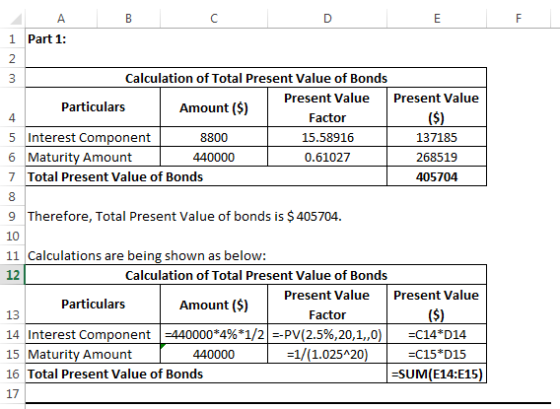Select column C header
The width and height of the screenshot is (560, 409).
point(214,18)
